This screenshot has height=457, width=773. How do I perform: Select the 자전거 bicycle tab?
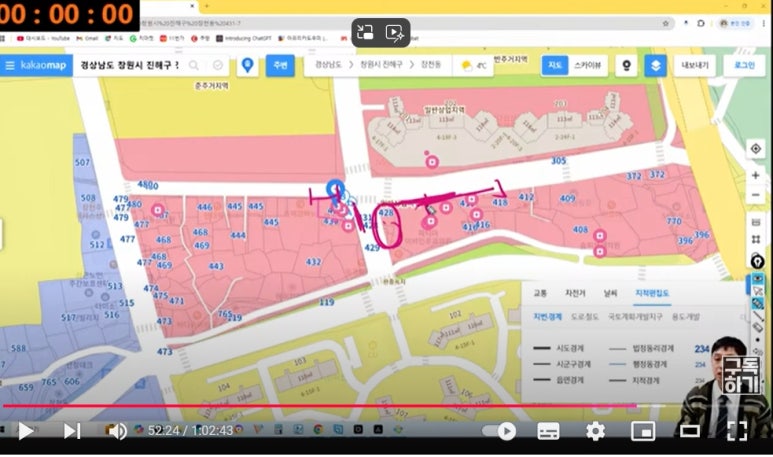pos(575,293)
